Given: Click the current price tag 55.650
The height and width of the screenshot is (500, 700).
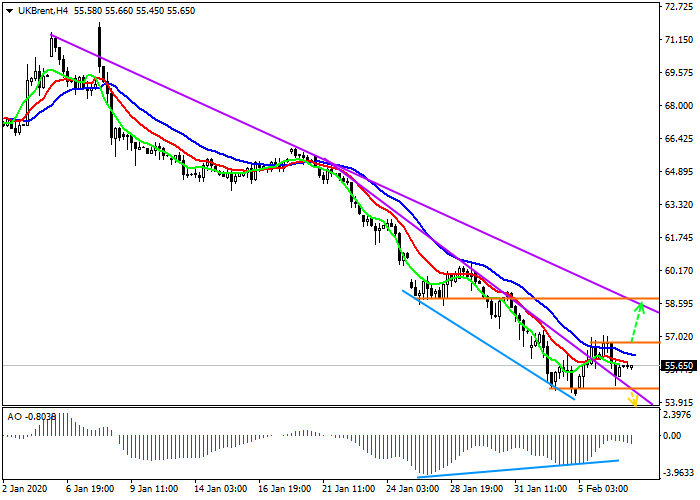Looking at the screenshot, I should point(678,366).
